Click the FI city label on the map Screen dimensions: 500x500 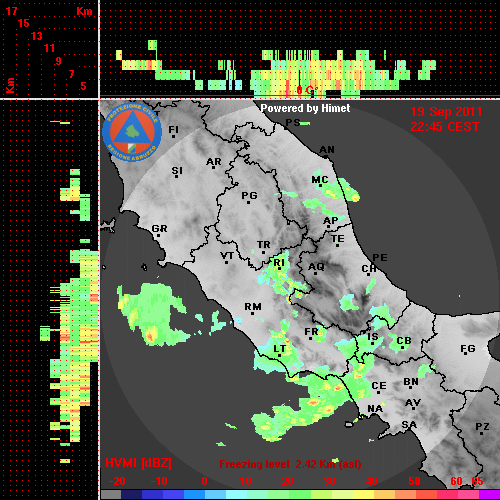[173, 129]
